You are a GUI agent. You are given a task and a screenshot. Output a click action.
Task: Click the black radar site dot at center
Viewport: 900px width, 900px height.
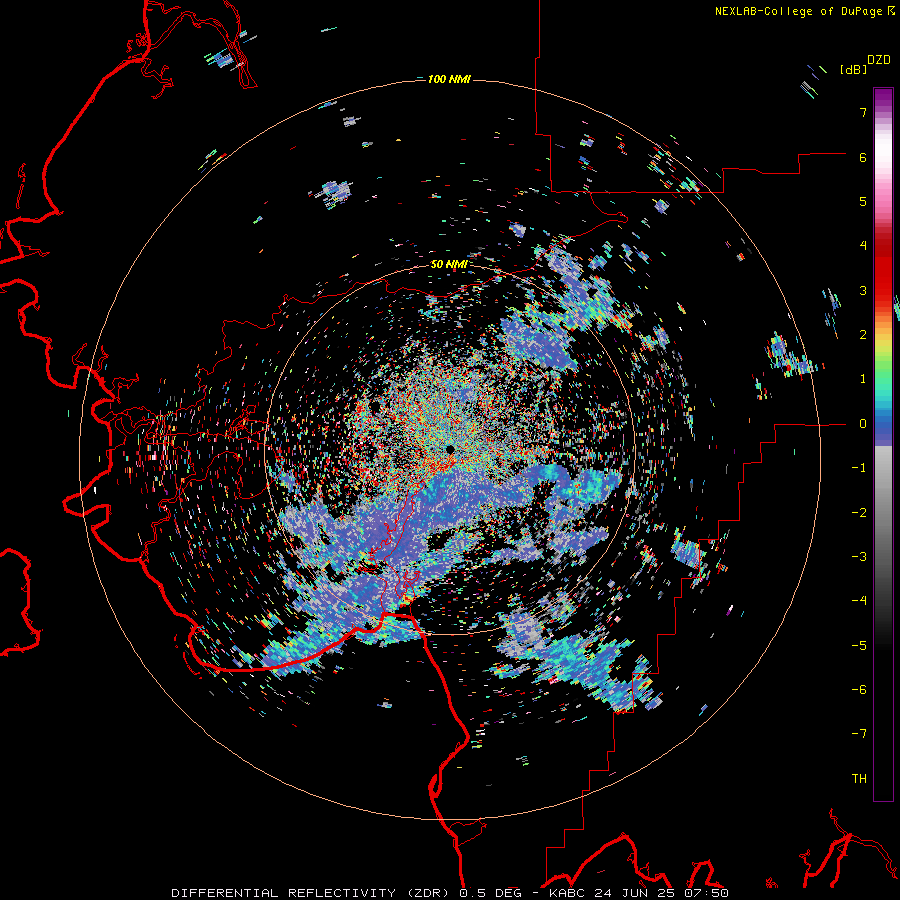coord(450,449)
